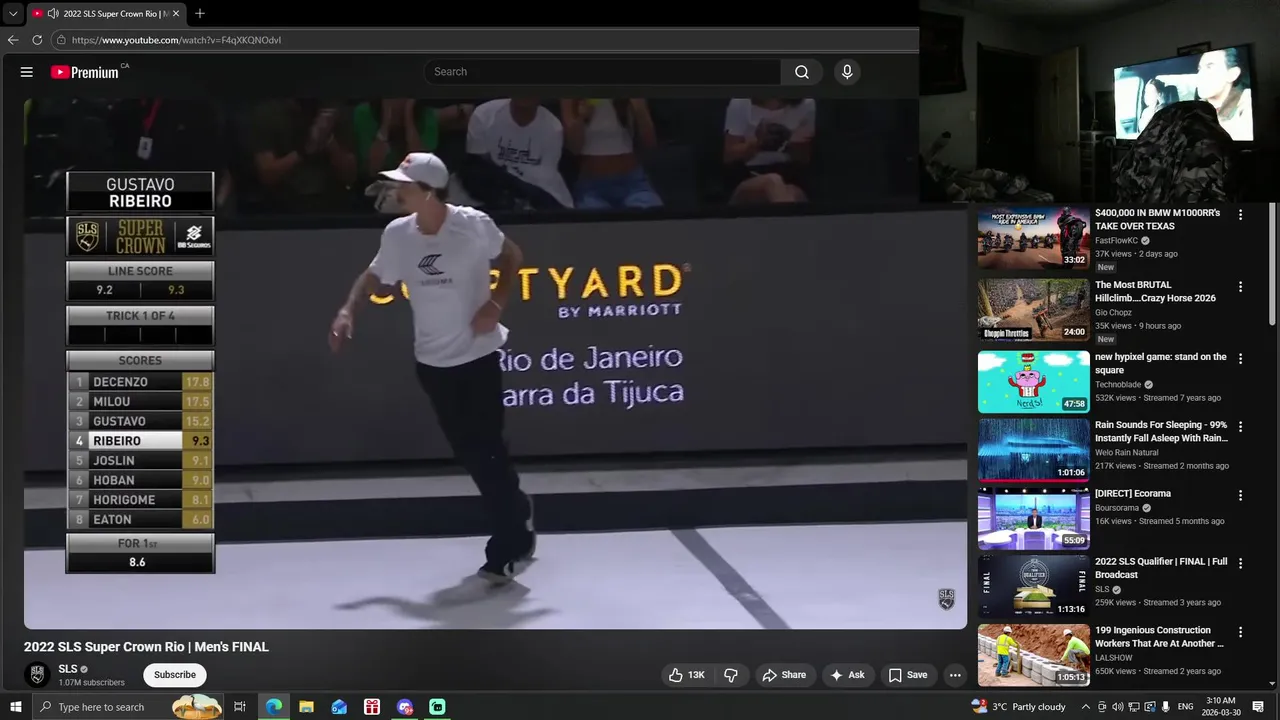Open the Windows Start menu
The width and height of the screenshot is (1280, 720).
(15, 707)
